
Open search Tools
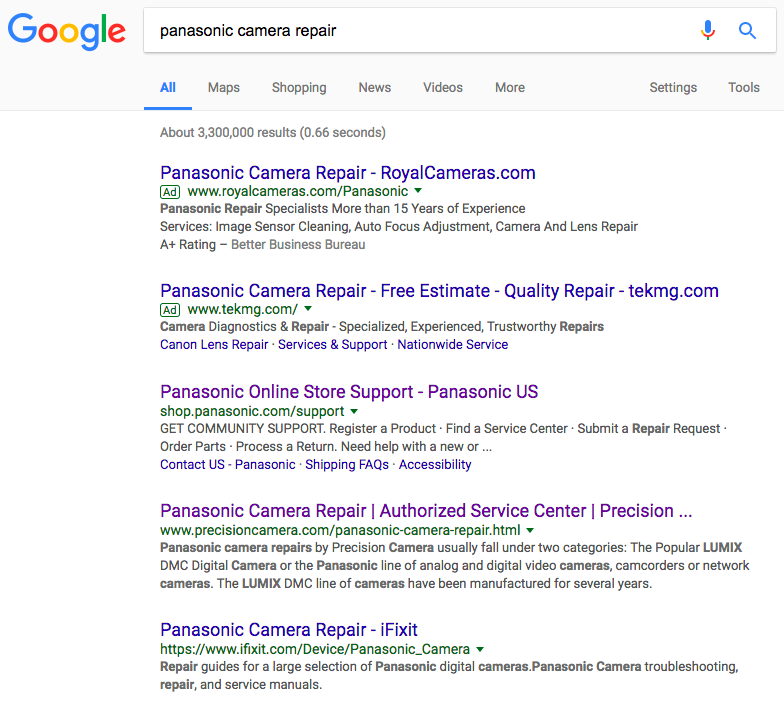tap(744, 88)
